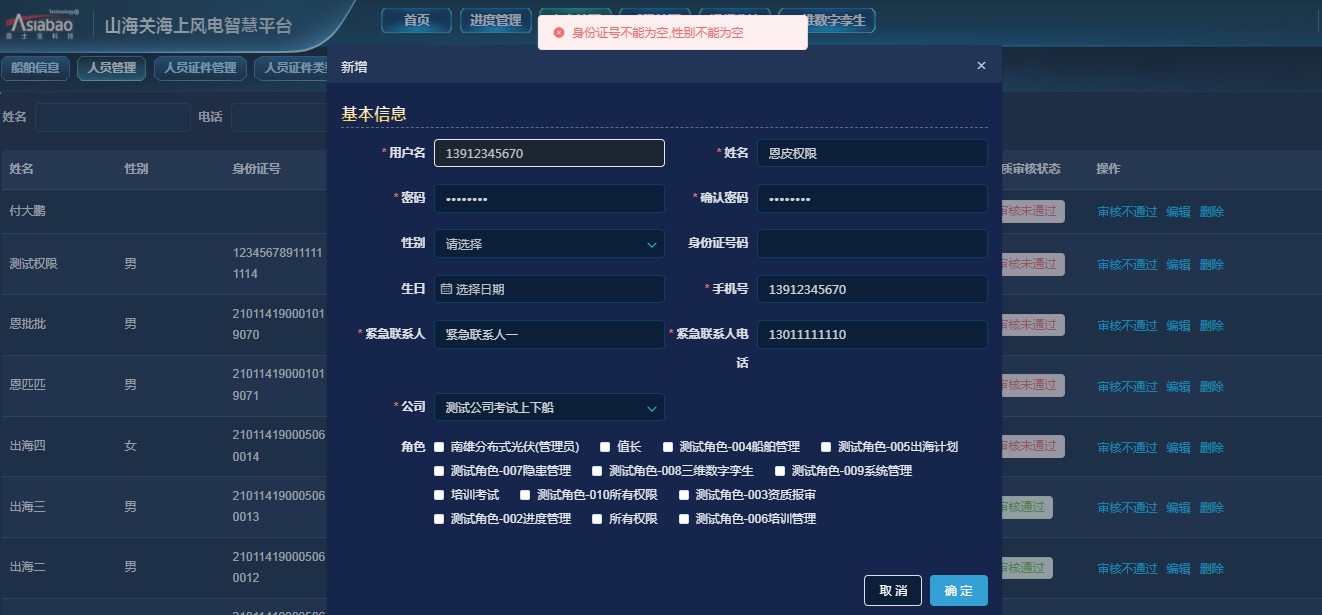This screenshot has height=615, width=1322.
Task: Click the 用户名 input field
Action: pyautogui.click(x=549, y=153)
